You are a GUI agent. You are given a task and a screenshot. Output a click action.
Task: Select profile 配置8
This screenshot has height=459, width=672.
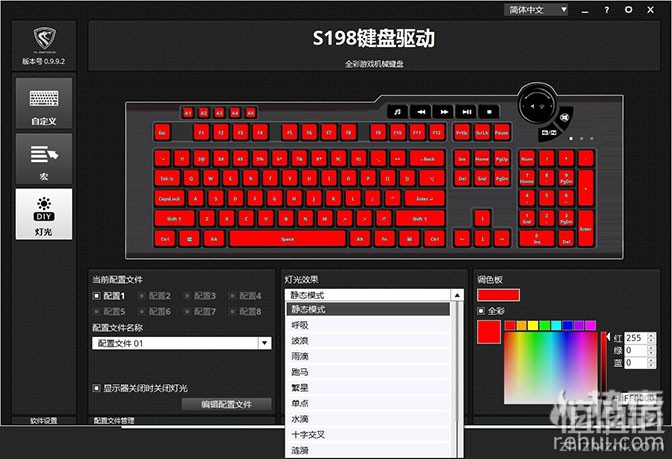click(x=245, y=312)
